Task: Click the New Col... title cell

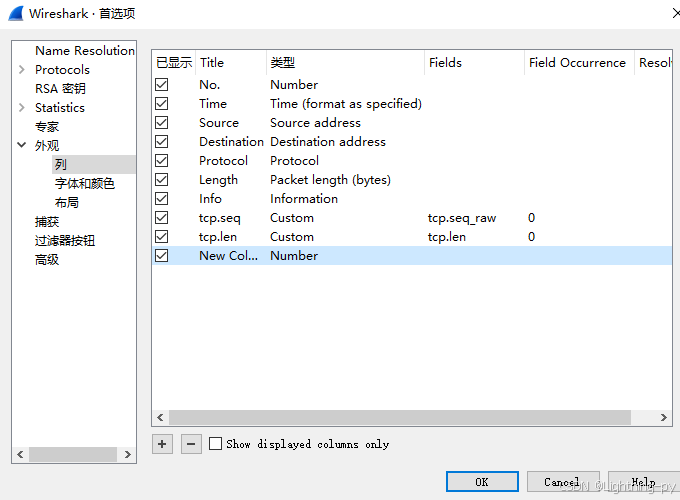Action: click(229, 256)
